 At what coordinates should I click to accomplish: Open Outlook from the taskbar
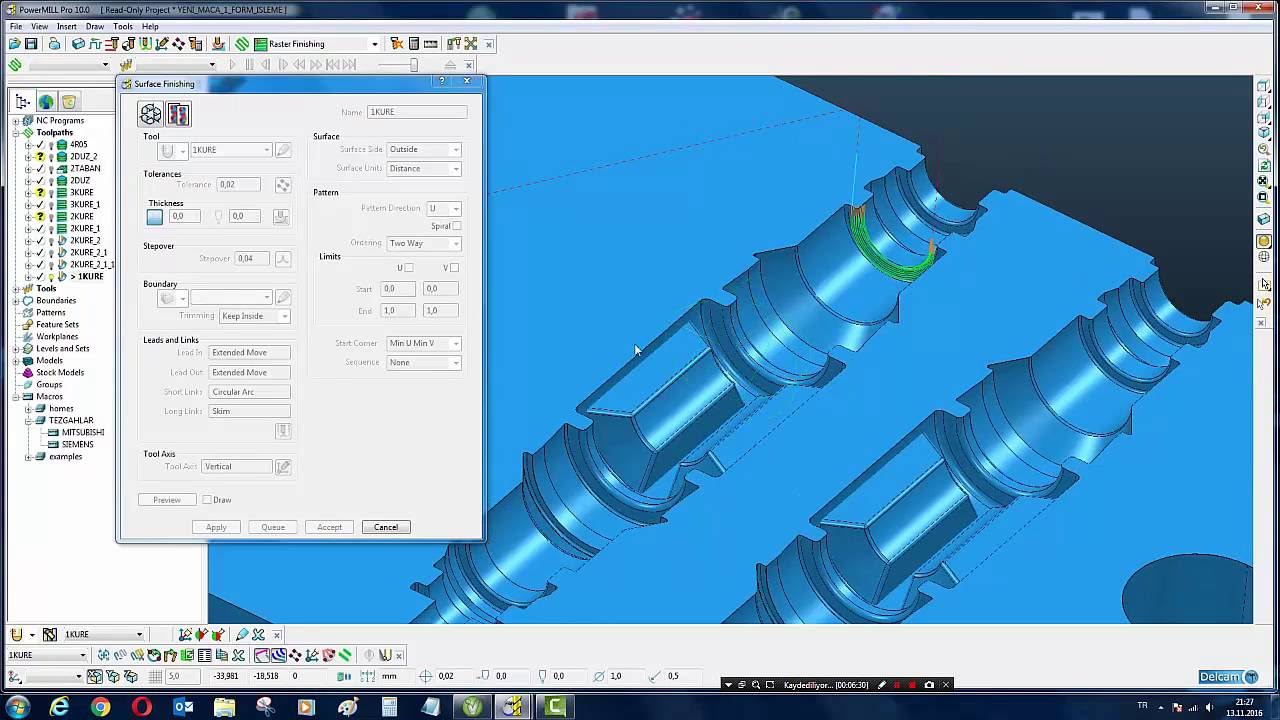click(x=183, y=707)
